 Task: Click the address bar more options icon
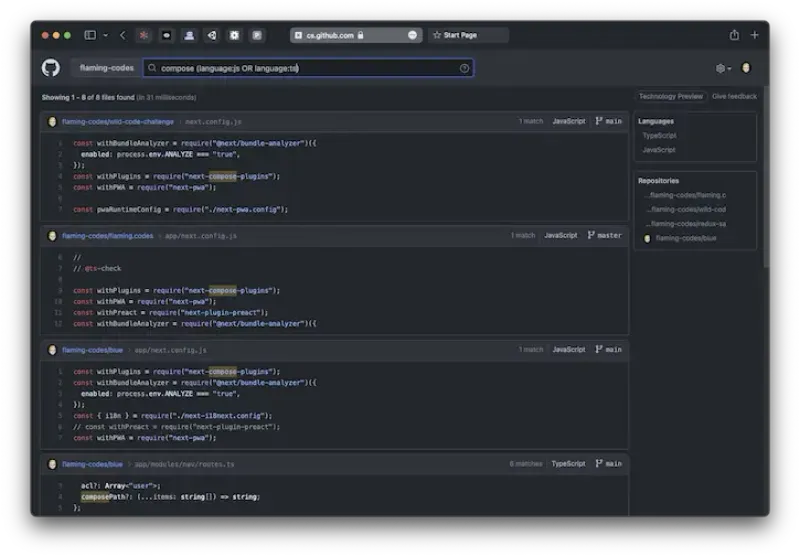coord(412,35)
